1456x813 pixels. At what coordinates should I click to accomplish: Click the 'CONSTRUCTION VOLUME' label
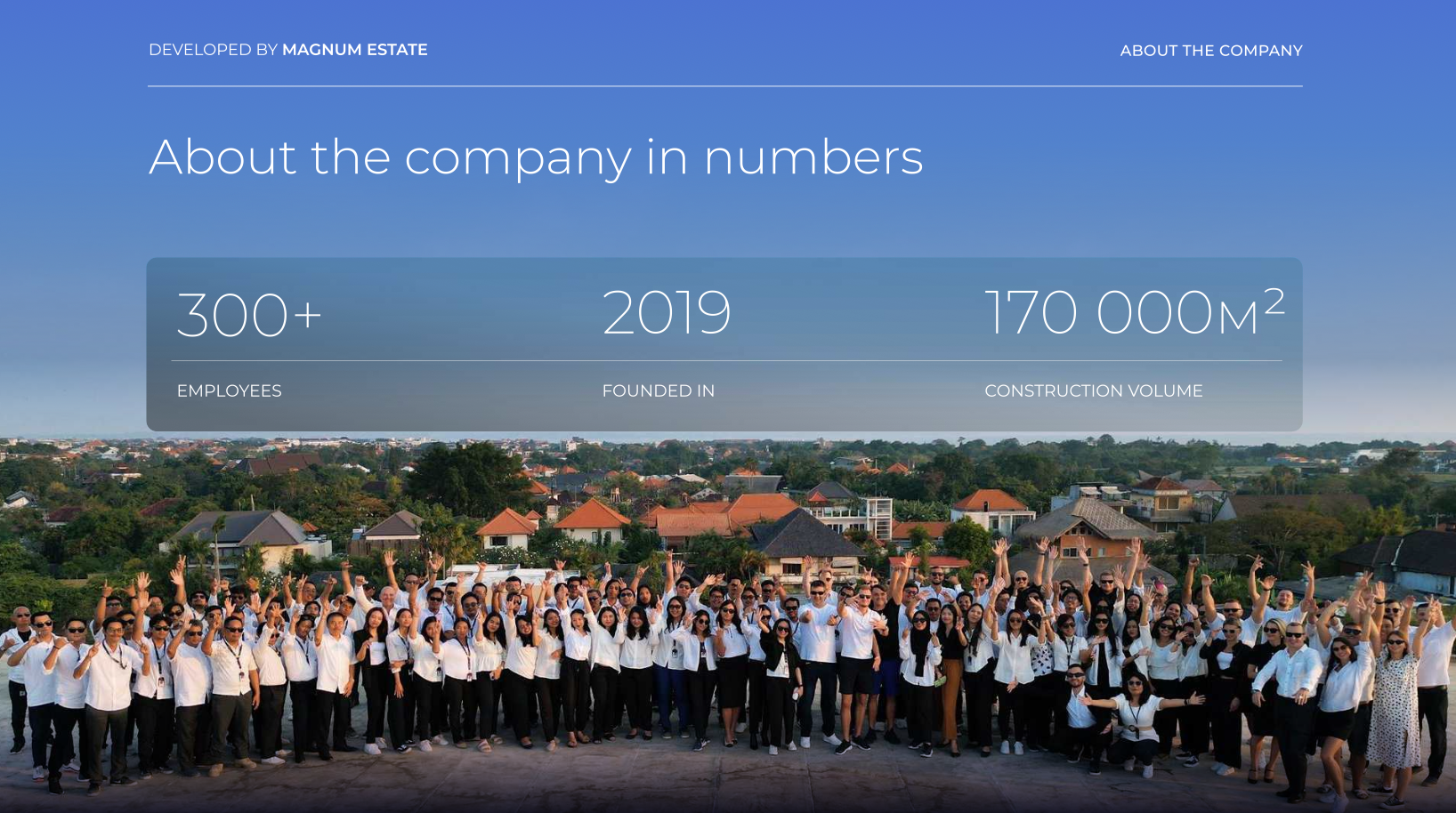[1094, 390]
